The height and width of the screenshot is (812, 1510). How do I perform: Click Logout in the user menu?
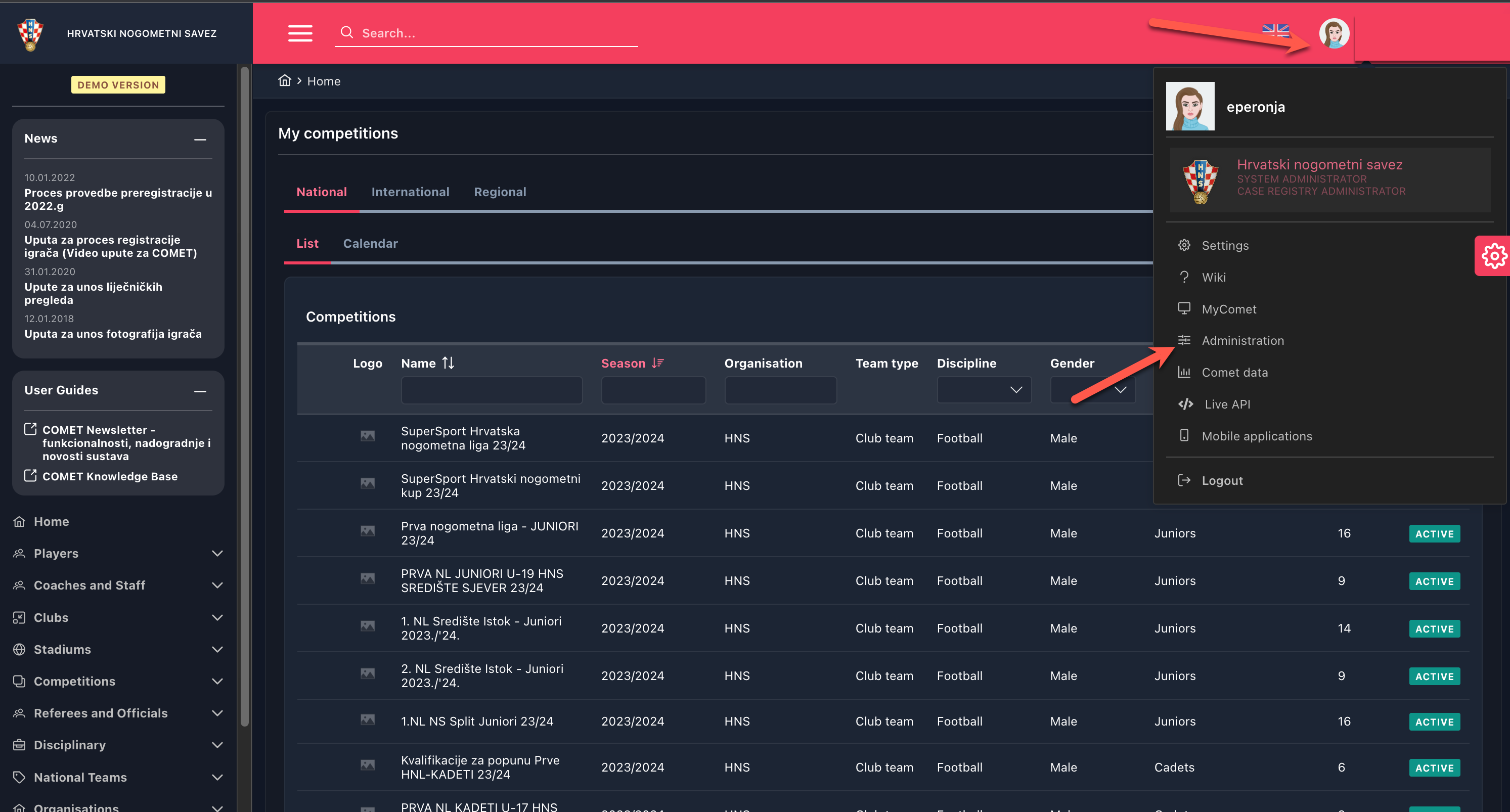pos(1222,480)
